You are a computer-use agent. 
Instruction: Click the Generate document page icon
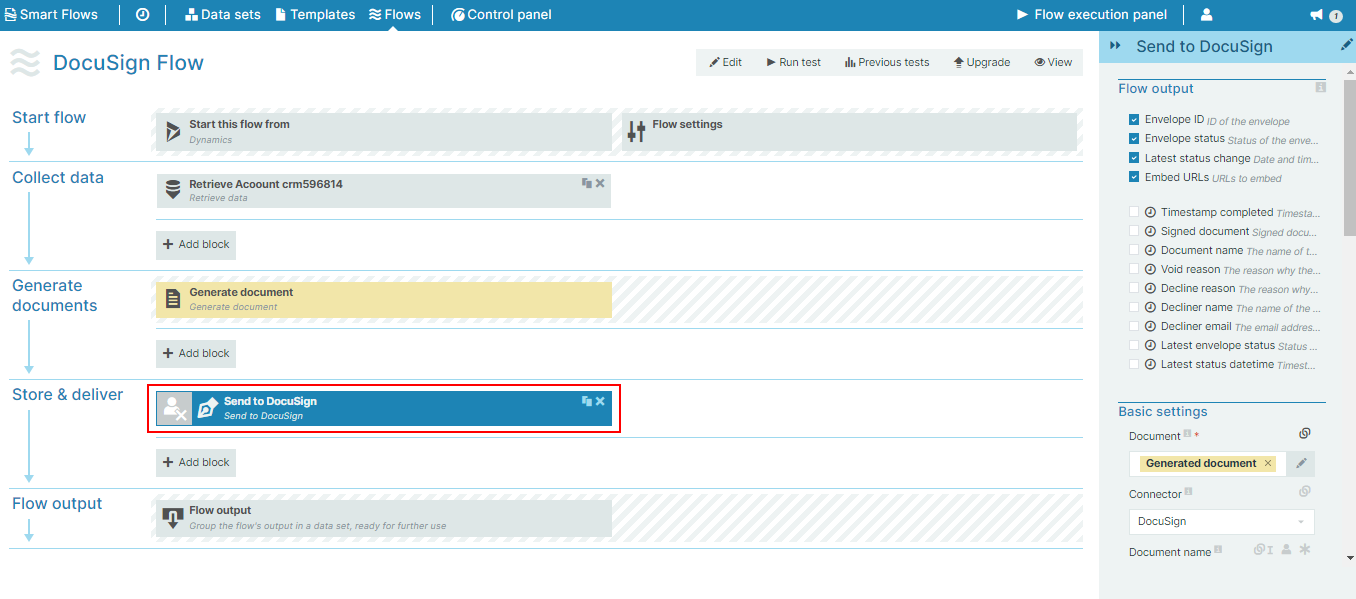point(173,298)
